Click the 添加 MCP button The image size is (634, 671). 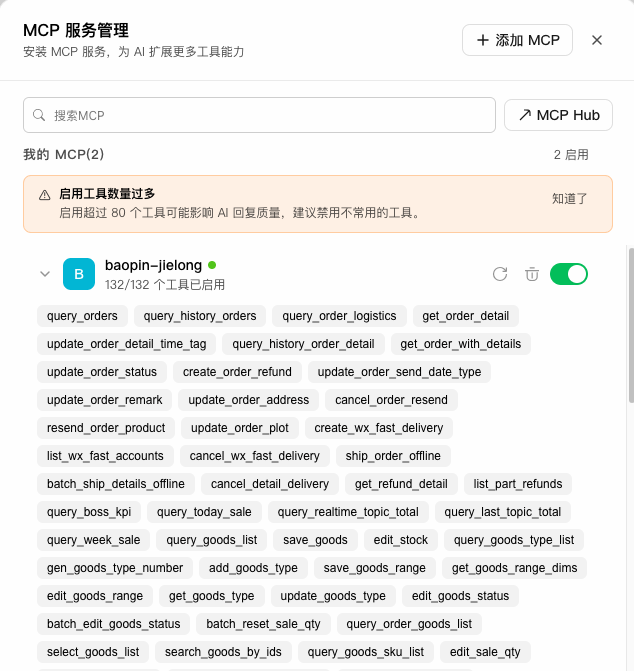517,40
